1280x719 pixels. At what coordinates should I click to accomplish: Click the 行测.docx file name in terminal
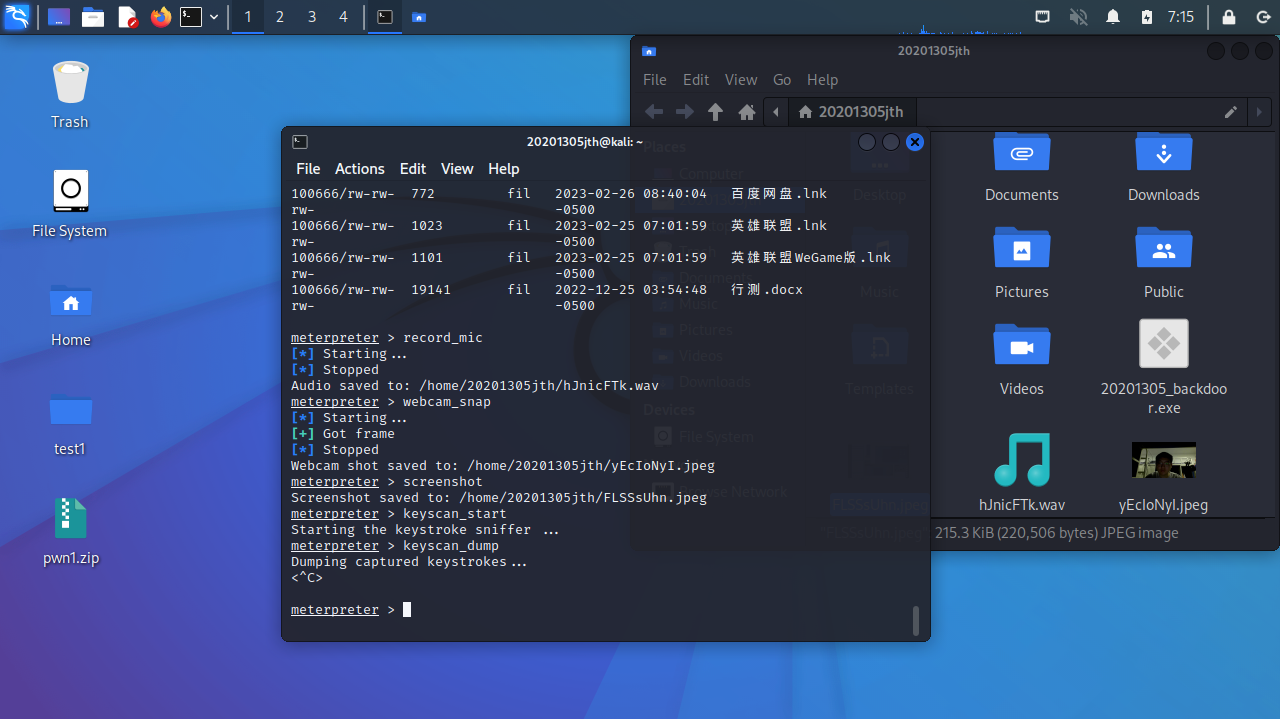pos(767,290)
